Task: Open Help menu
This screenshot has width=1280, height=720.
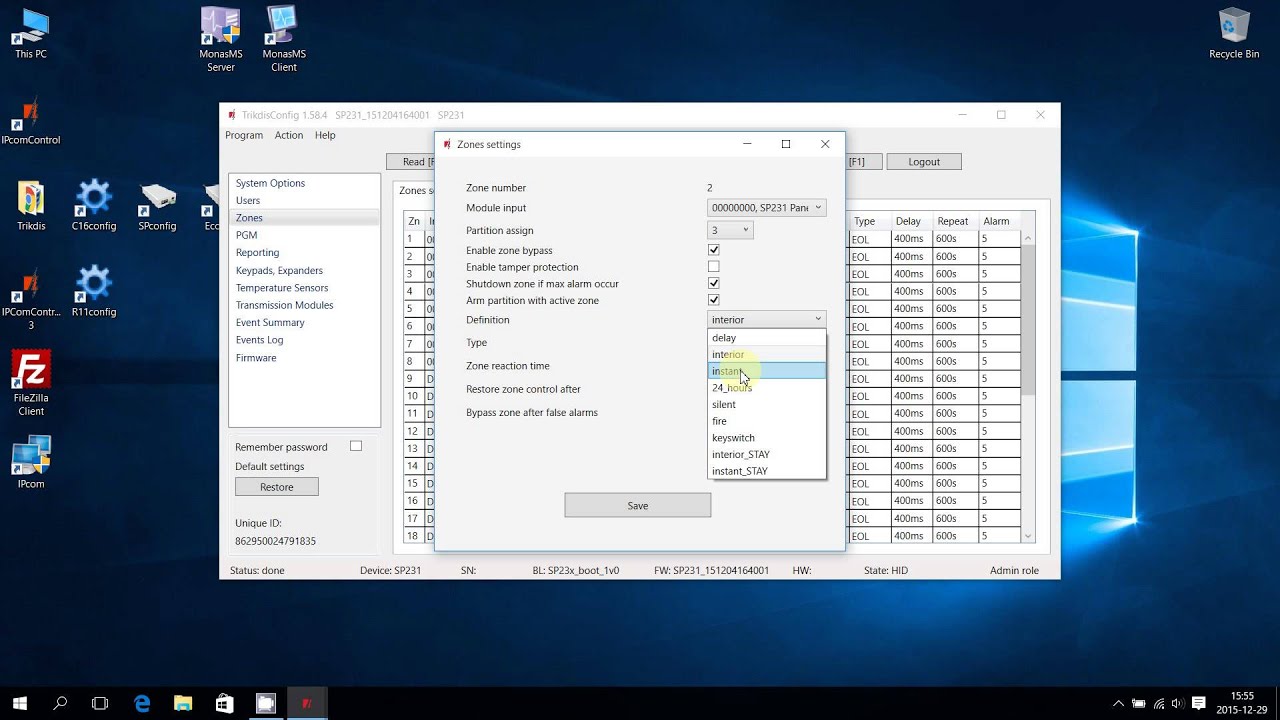Action: tap(325, 135)
